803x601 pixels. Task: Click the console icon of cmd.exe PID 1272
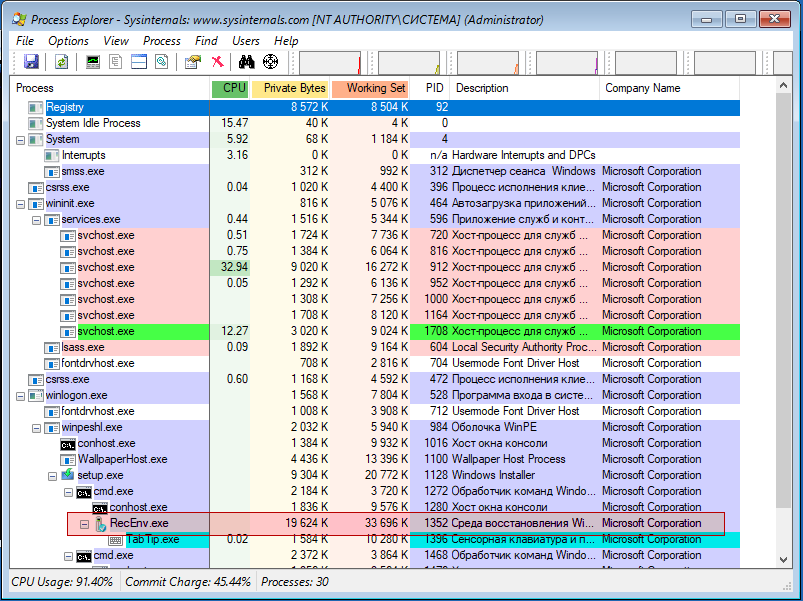click(x=84, y=491)
